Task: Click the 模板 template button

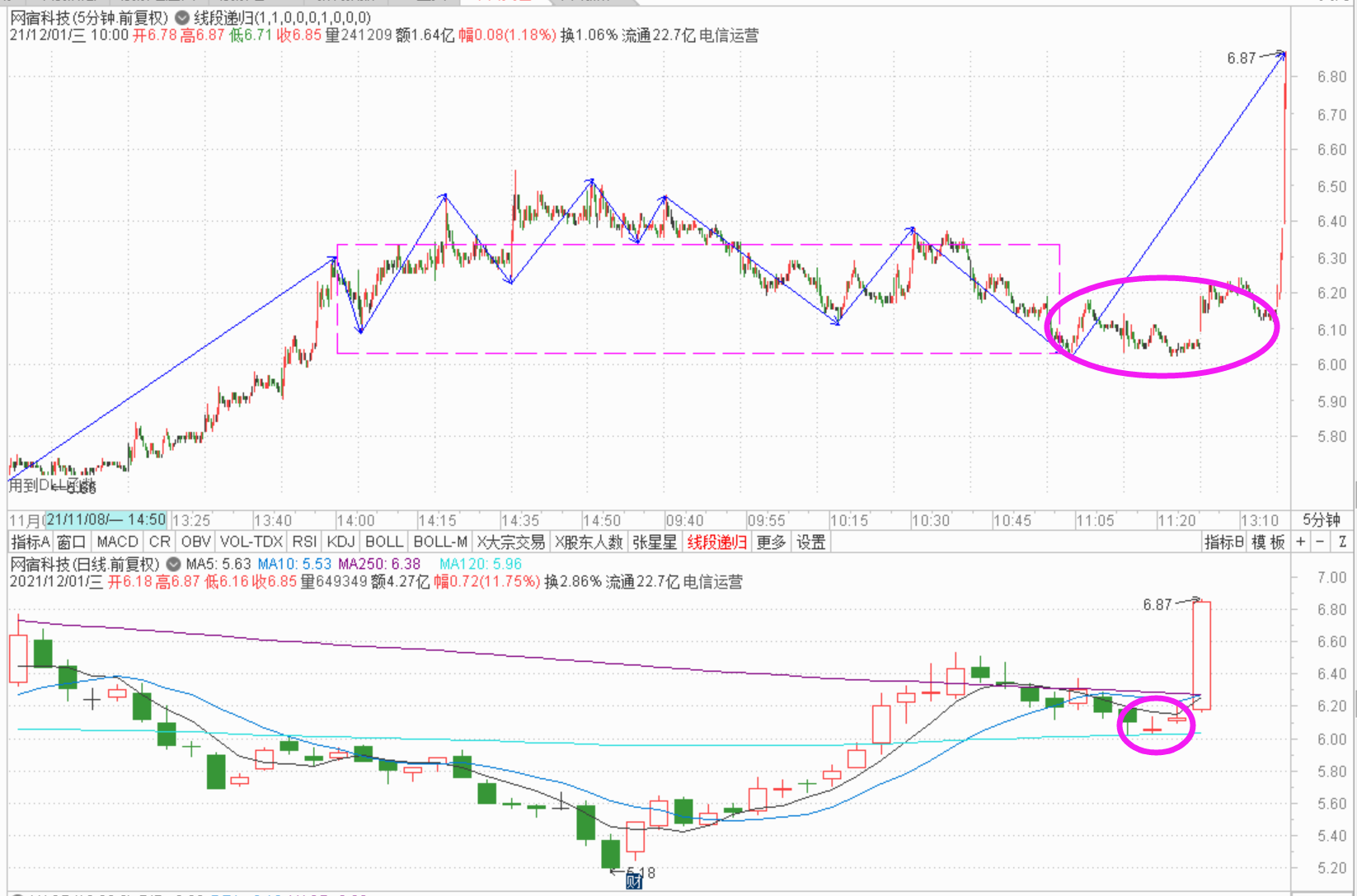Action: click(x=1268, y=542)
